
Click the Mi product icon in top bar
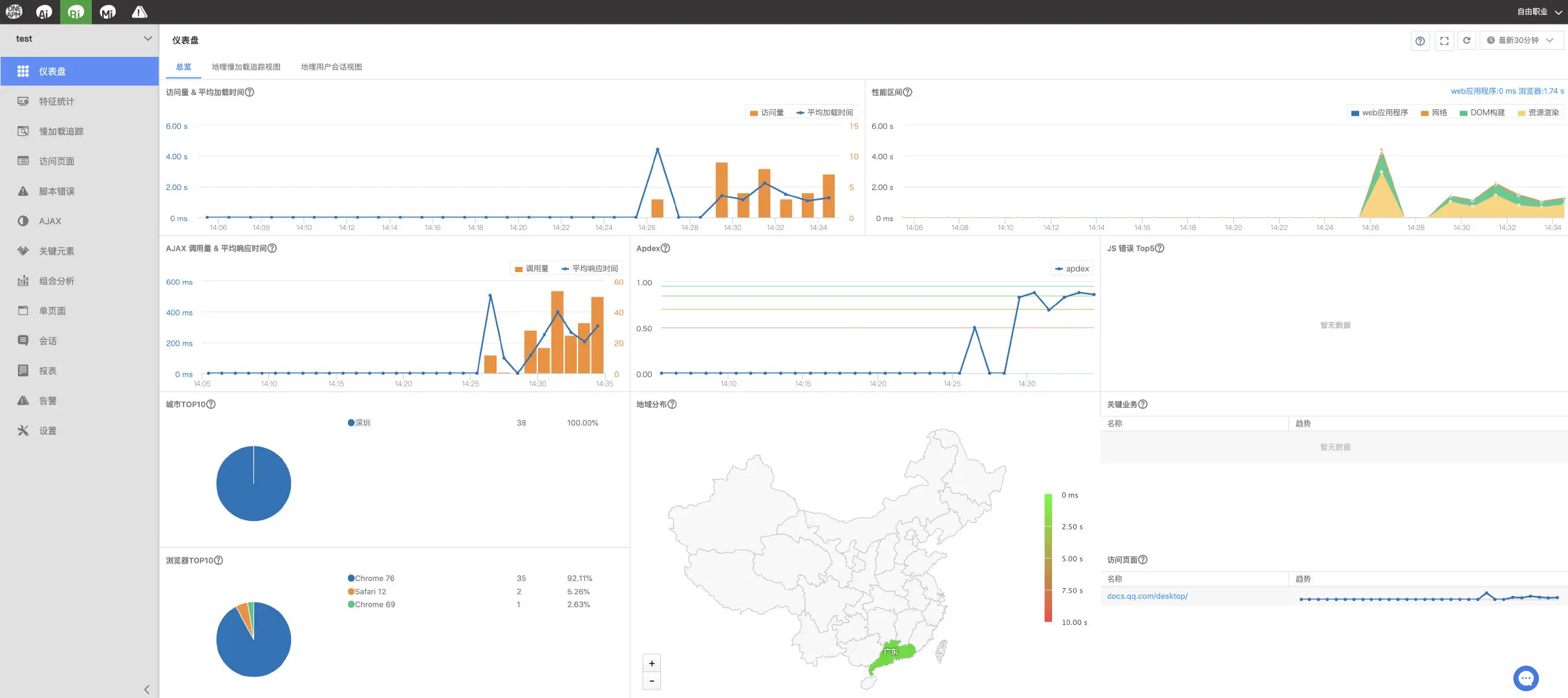(x=107, y=12)
